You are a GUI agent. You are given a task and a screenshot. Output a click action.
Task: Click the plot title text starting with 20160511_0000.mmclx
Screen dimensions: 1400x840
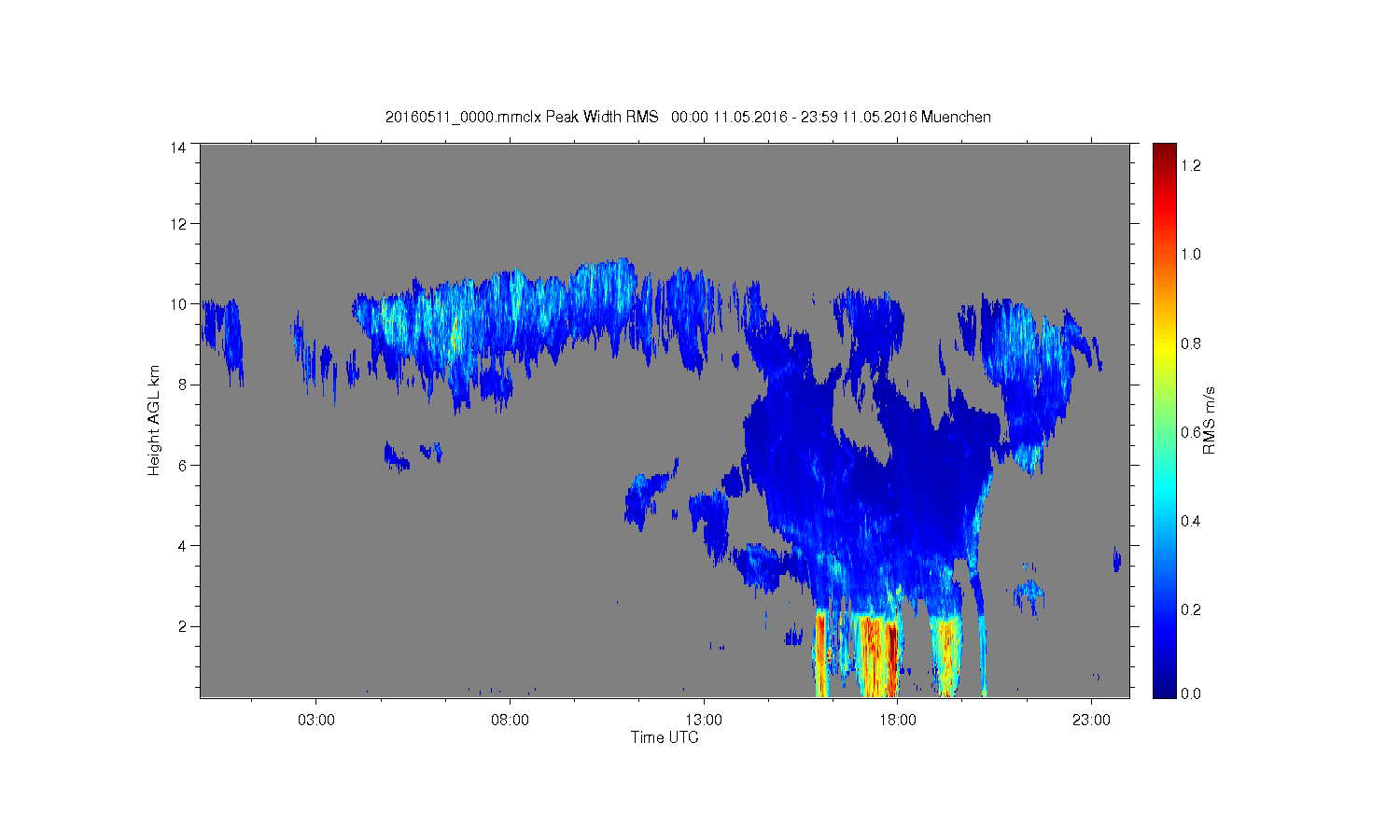pos(688,117)
